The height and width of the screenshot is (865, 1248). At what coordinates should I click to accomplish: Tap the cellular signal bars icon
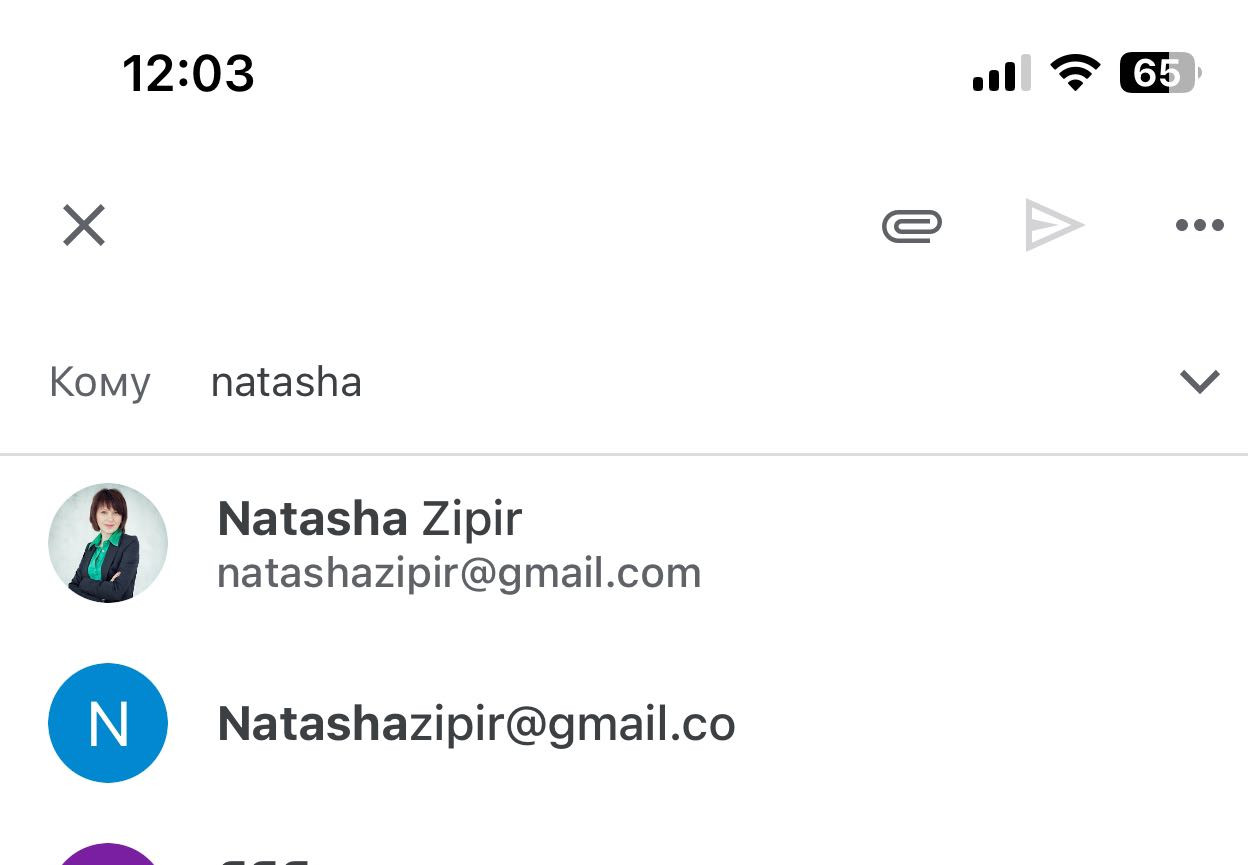pyautogui.click(x=1001, y=74)
